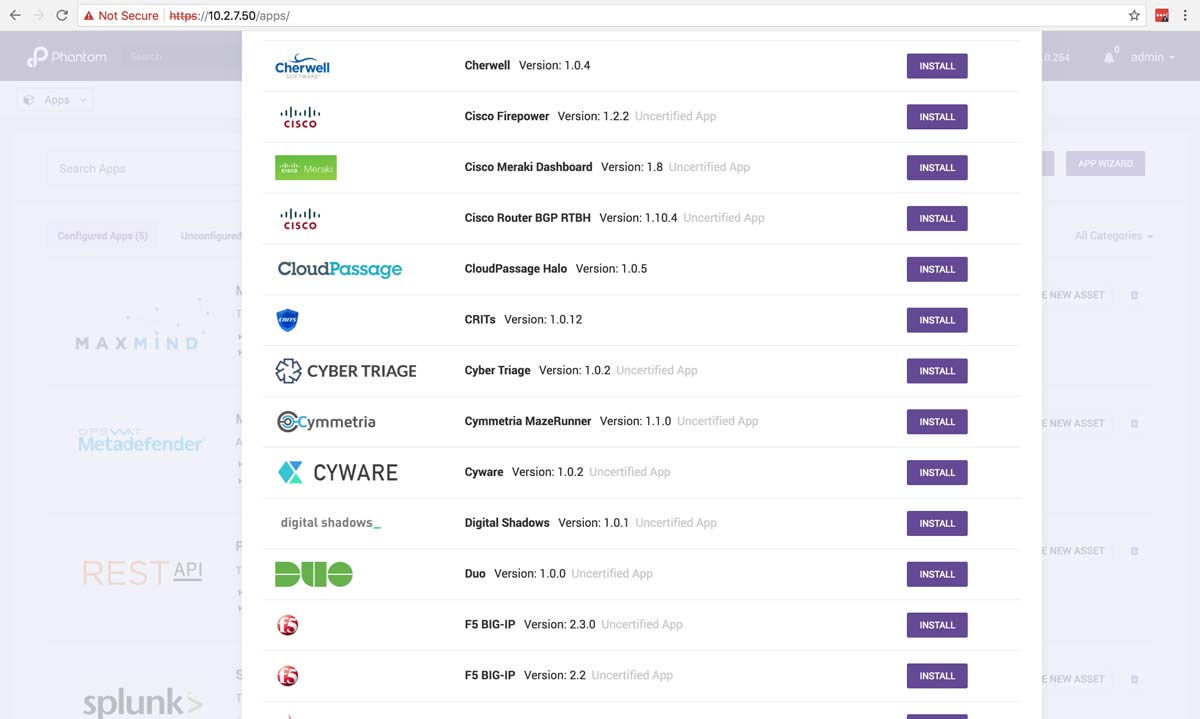Click the browser reload icon
The height and width of the screenshot is (719, 1200).
(62, 16)
